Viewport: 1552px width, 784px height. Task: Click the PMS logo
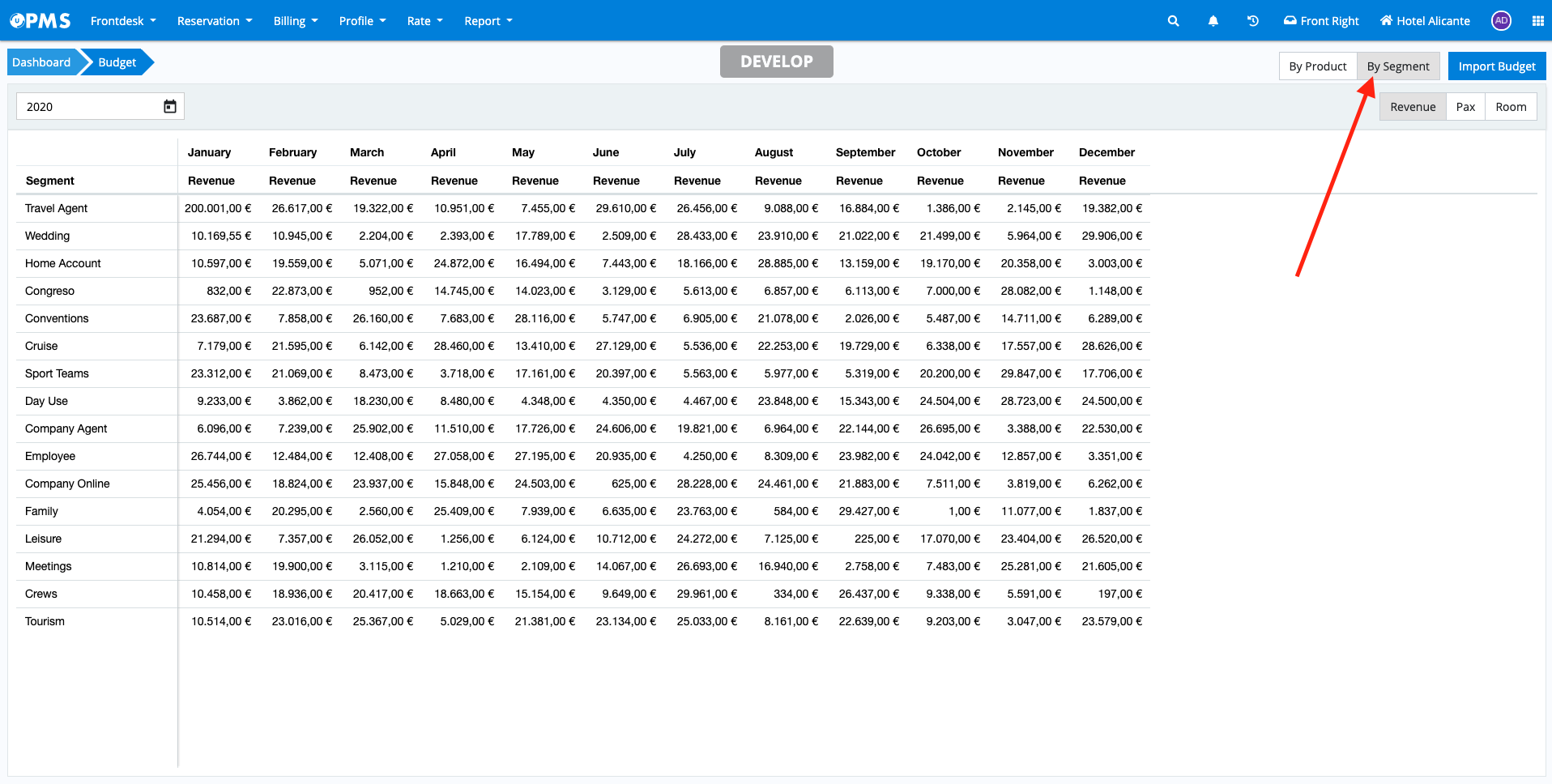coord(41,21)
